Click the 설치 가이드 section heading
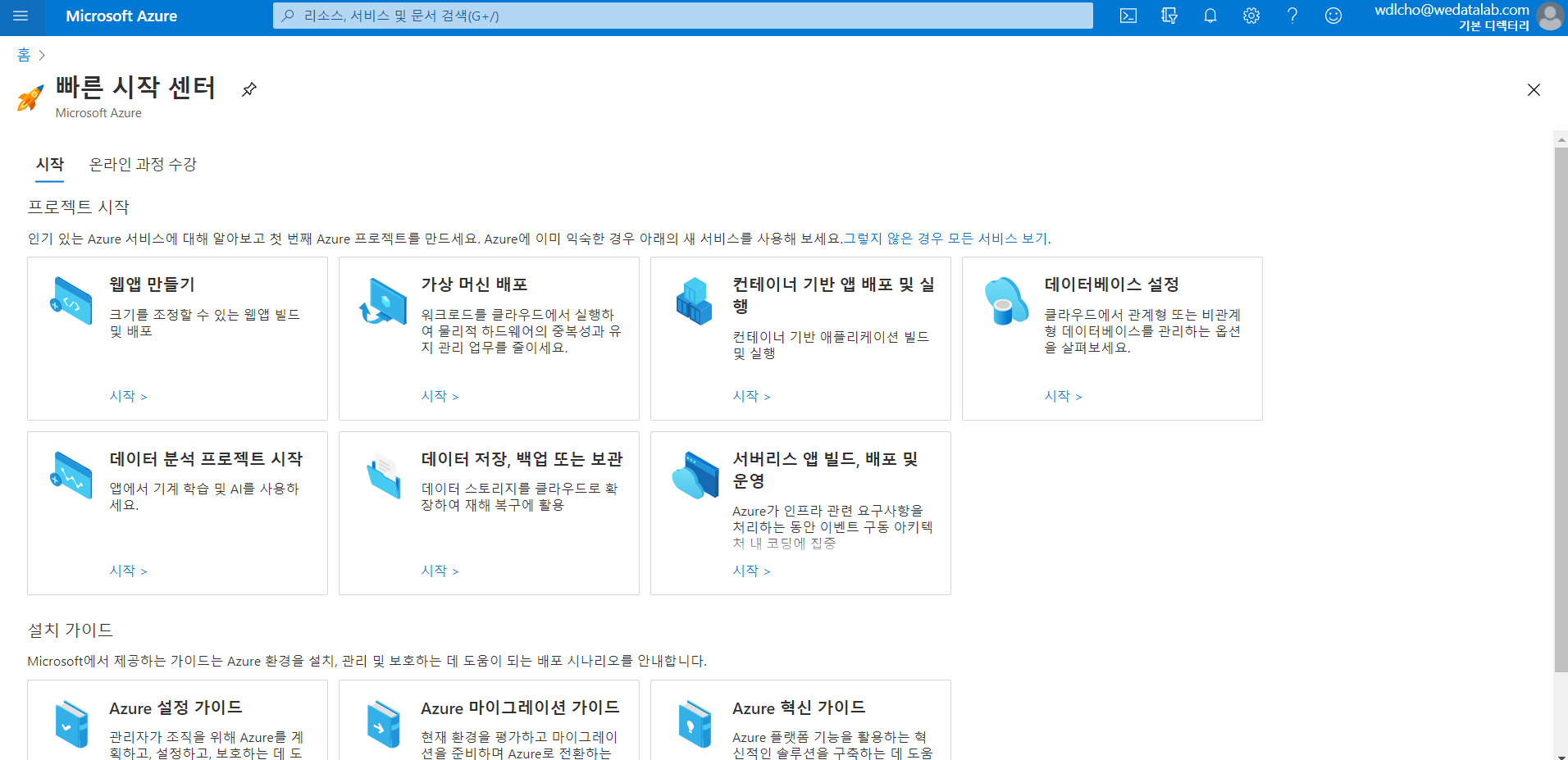Screen dimensions: 1568x760 point(71,630)
